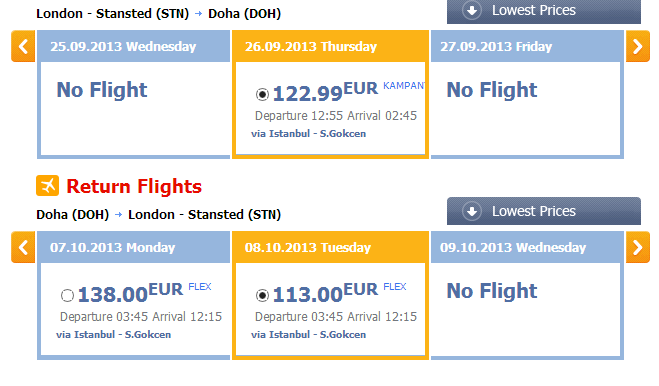The image size is (659, 386).
Task: Click the KAMPANYA fare label on outbound flight
Action: point(404,86)
